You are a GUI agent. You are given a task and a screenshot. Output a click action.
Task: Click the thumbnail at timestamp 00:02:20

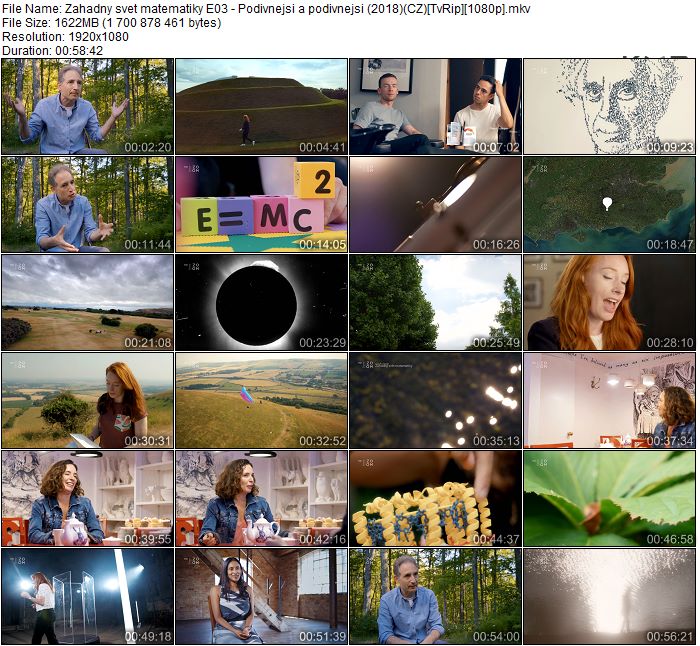tap(87, 106)
